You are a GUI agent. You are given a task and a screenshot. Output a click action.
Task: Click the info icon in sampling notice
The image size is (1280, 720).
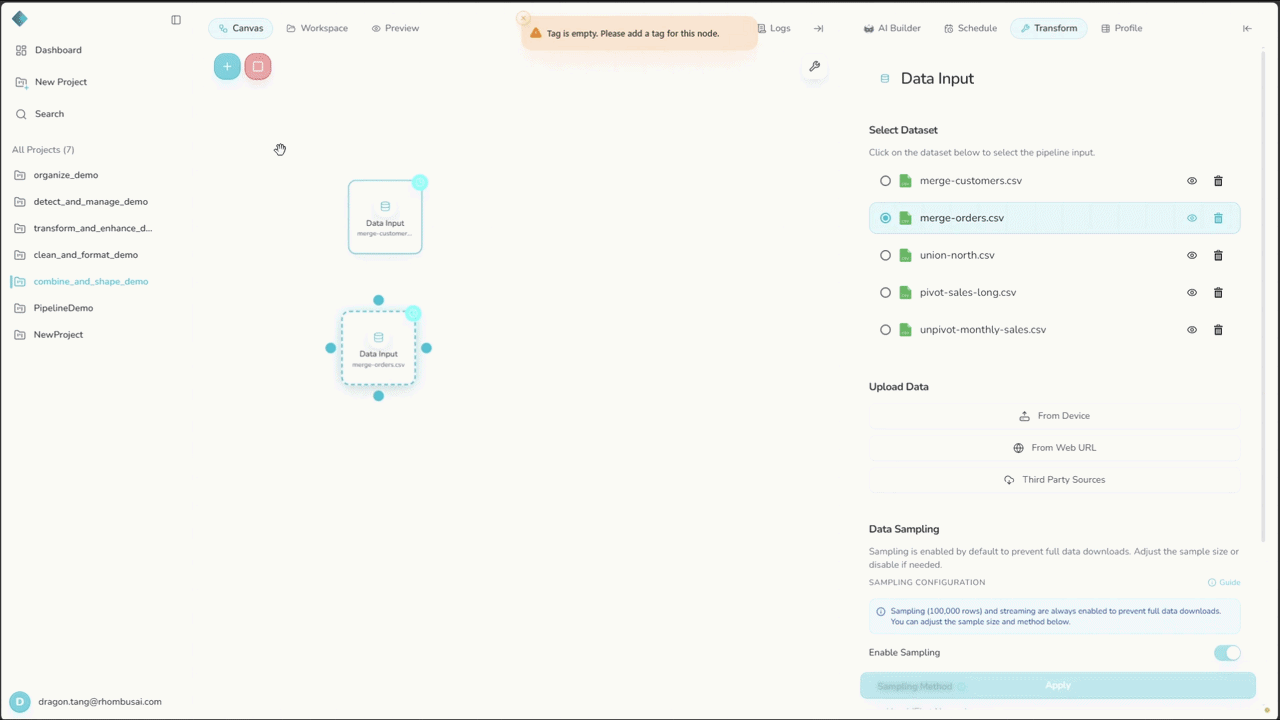click(x=881, y=611)
